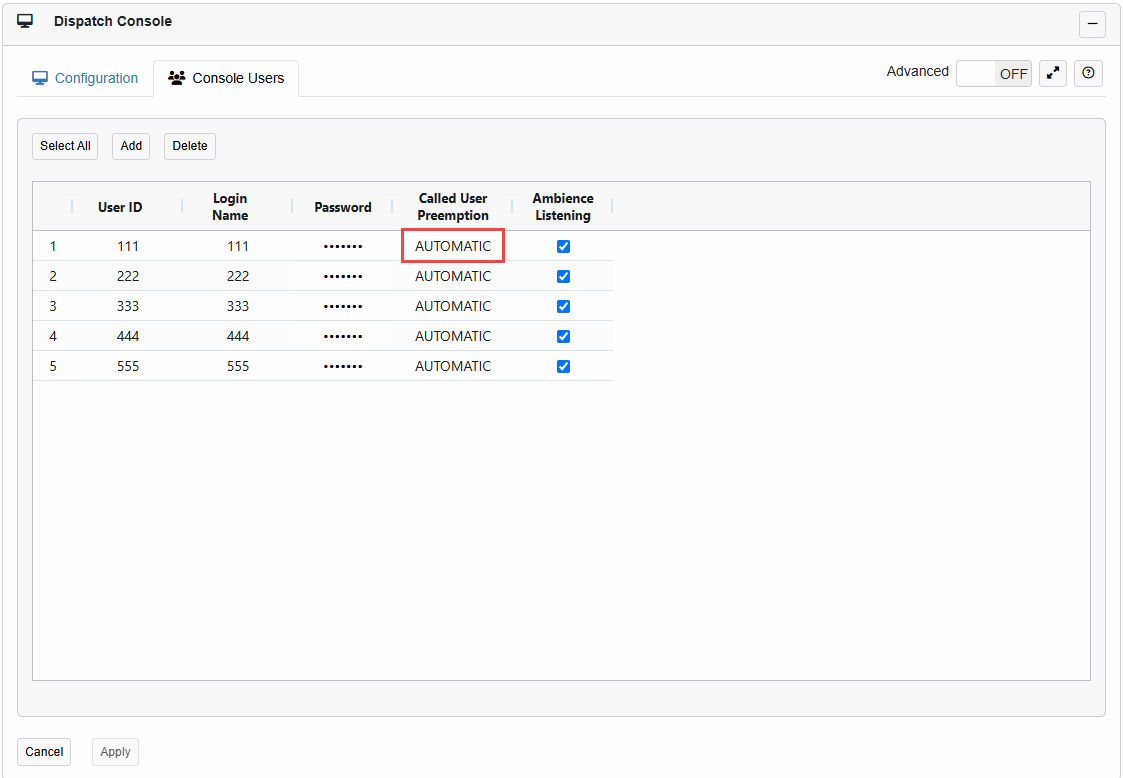Open Called User Preemption dropdown for user 111
This screenshot has height=778, width=1123.
click(x=452, y=246)
